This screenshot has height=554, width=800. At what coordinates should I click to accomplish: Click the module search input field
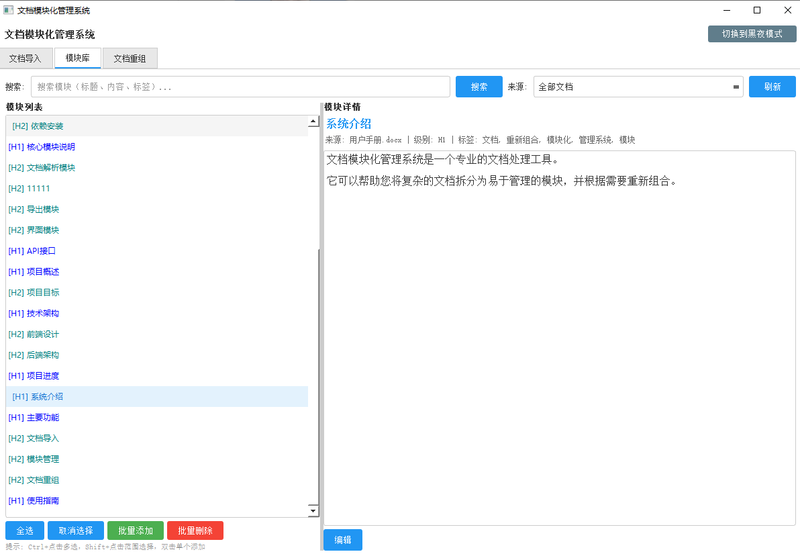pyautogui.click(x=240, y=87)
